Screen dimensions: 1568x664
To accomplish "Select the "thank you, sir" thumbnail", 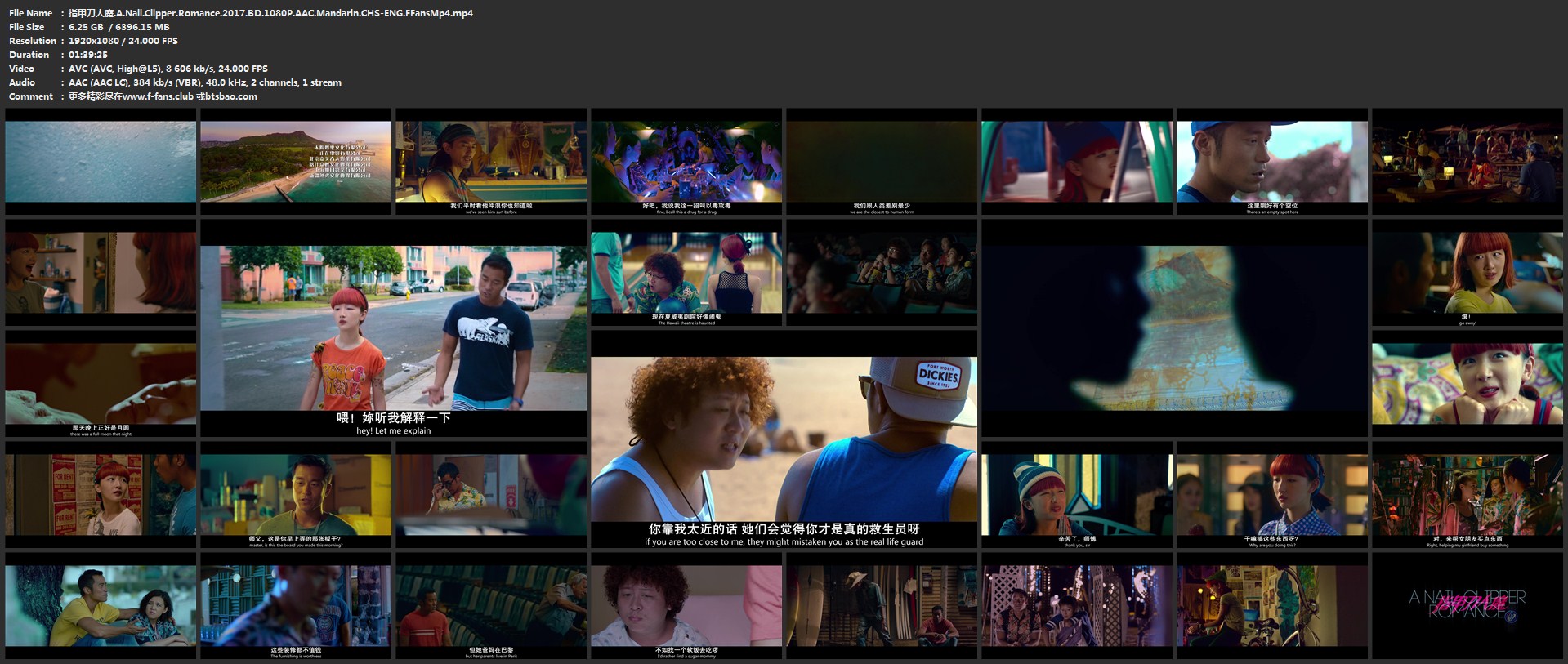I will [1077, 494].
